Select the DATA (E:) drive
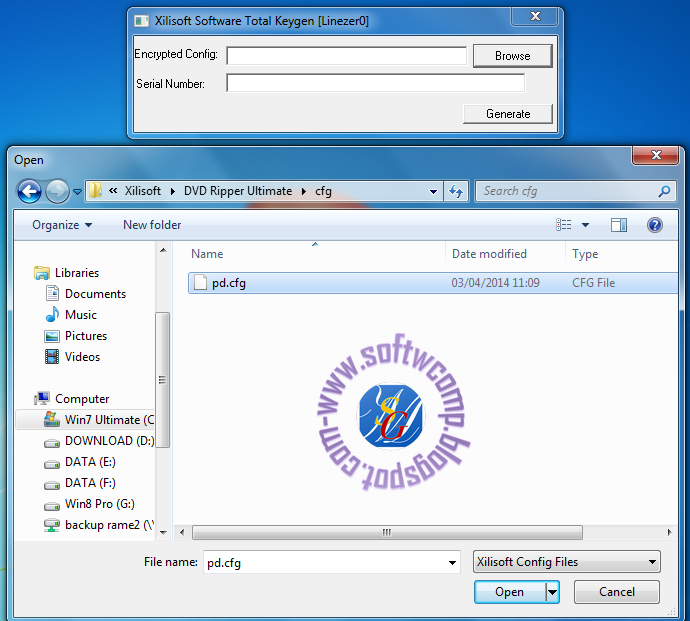This screenshot has height=621, width=690. [90, 462]
